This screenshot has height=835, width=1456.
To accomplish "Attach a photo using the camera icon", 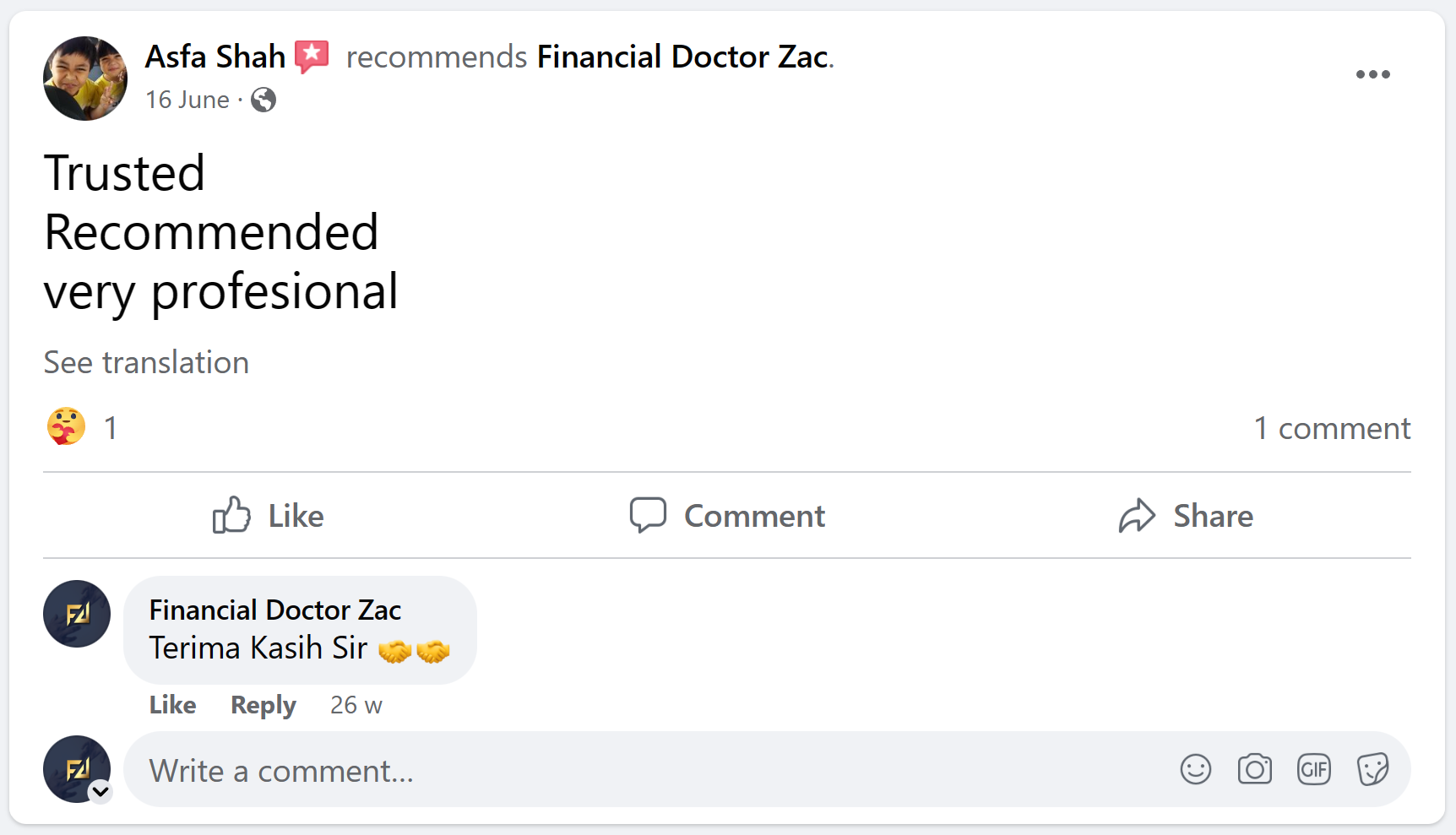I will (x=1254, y=769).
